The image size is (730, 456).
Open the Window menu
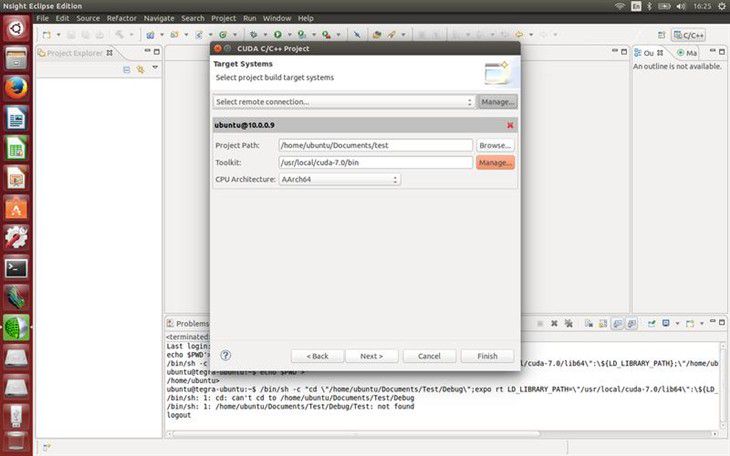277,18
